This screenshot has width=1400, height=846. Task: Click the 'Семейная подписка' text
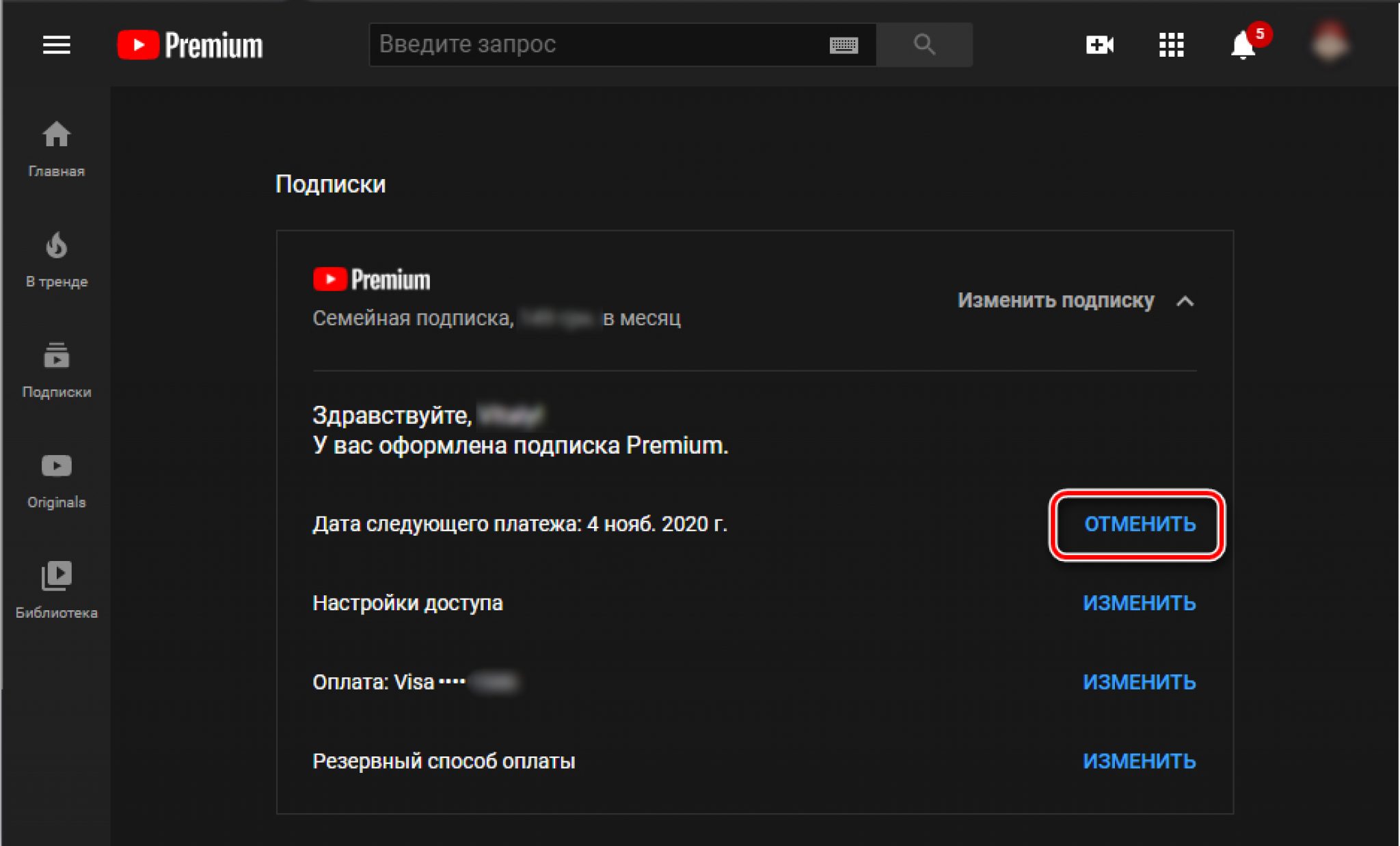(413, 318)
